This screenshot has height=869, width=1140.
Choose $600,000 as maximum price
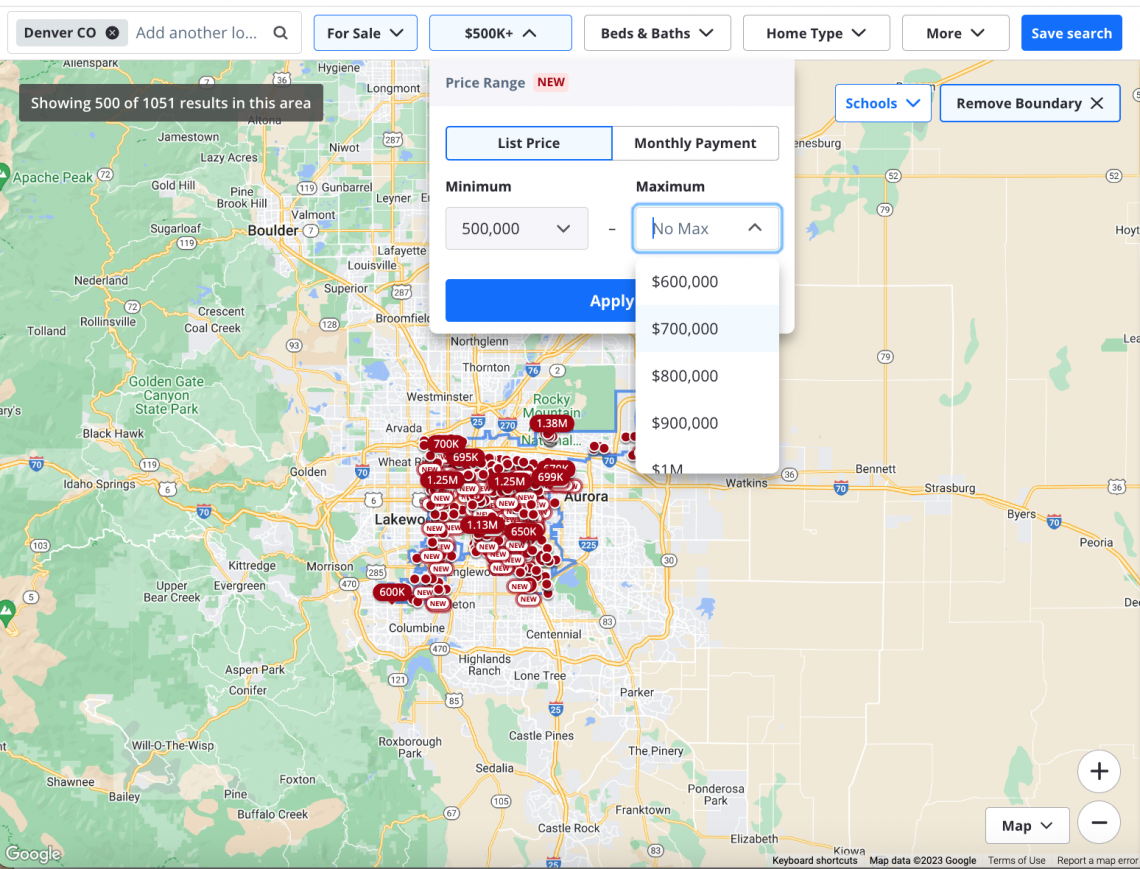pyautogui.click(x=707, y=281)
